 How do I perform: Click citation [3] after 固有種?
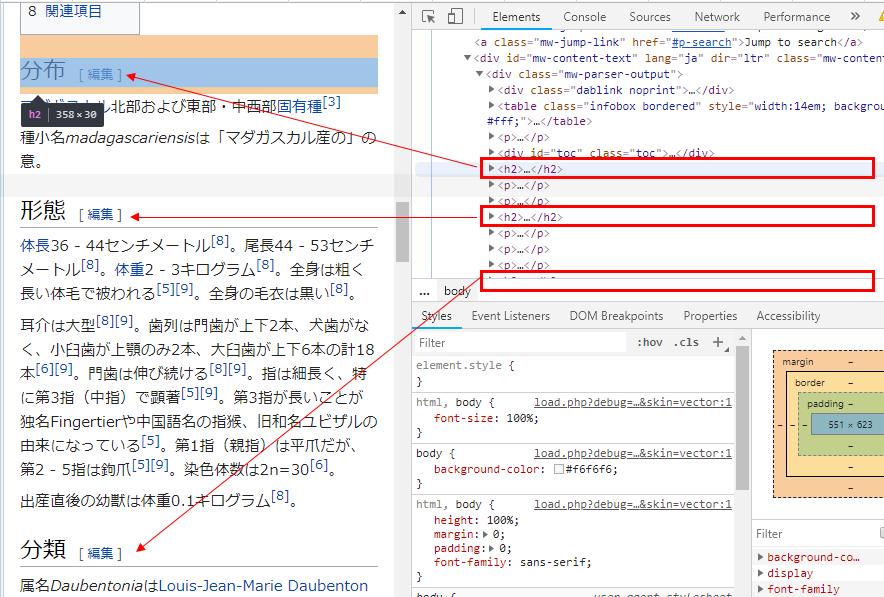pos(332,102)
